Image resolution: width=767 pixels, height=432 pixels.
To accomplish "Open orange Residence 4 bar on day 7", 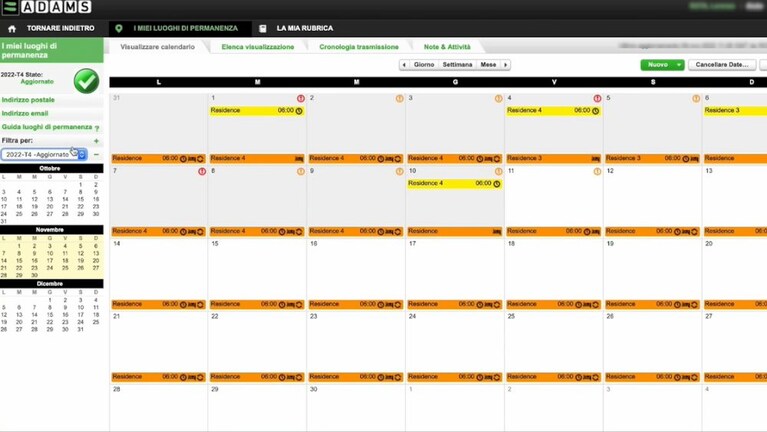I will (158, 231).
